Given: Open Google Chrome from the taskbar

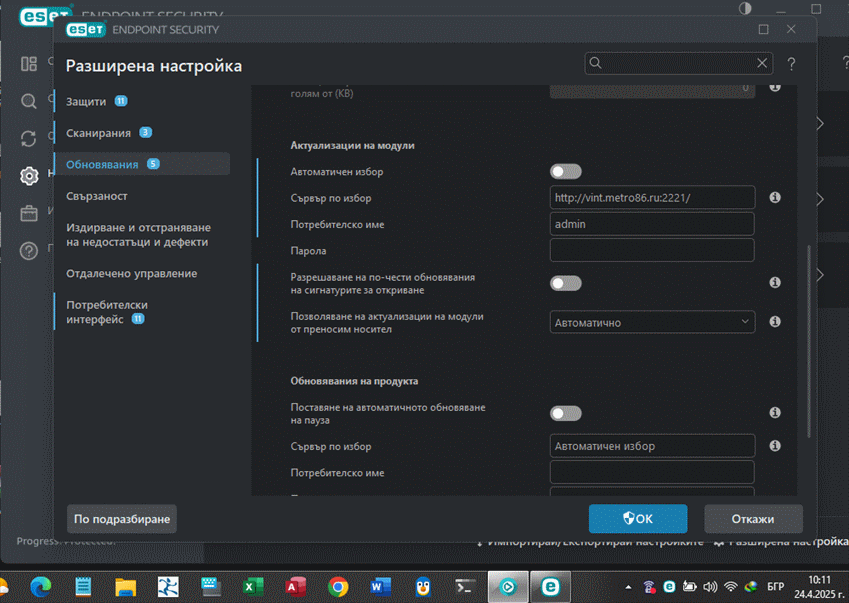Looking at the screenshot, I should [x=338, y=587].
